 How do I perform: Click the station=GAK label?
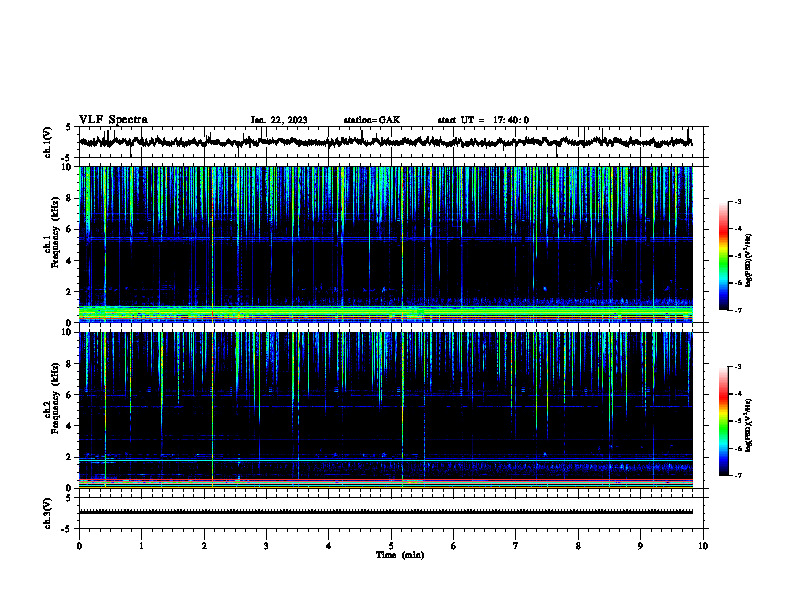pyautogui.click(x=372, y=120)
